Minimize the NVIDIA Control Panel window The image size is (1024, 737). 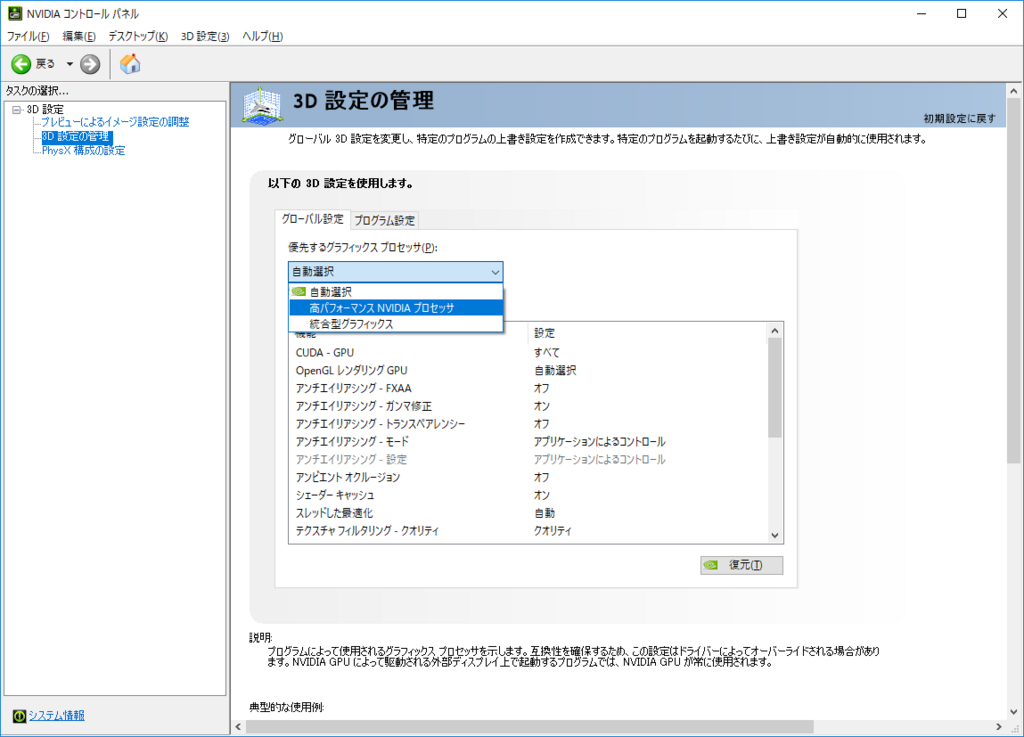click(x=921, y=14)
